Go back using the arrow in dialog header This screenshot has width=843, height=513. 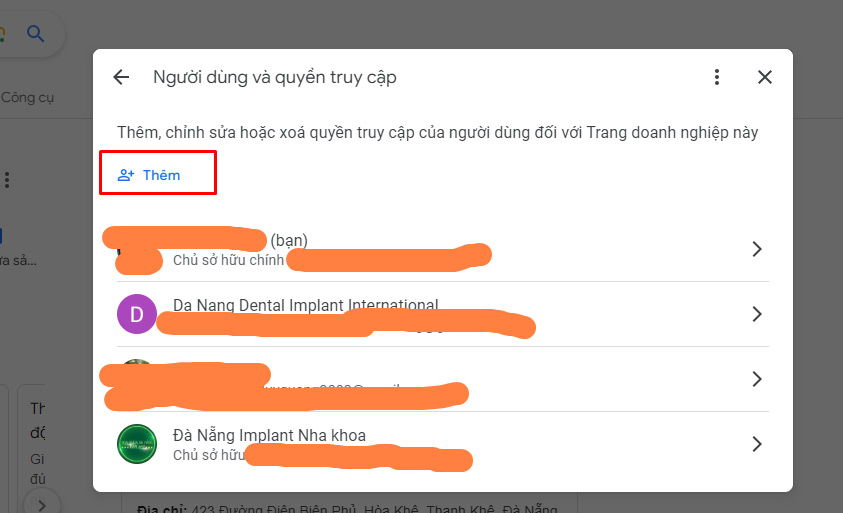pos(122,77)
